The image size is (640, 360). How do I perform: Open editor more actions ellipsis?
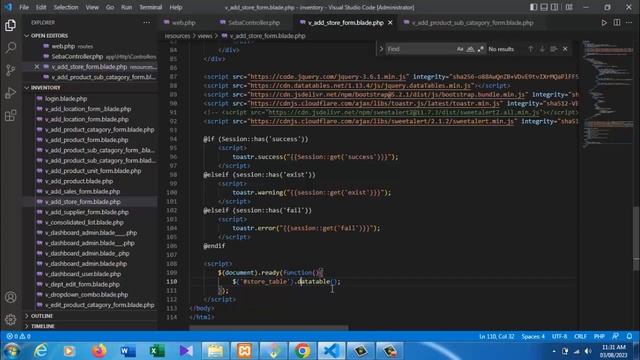(629, 23)
